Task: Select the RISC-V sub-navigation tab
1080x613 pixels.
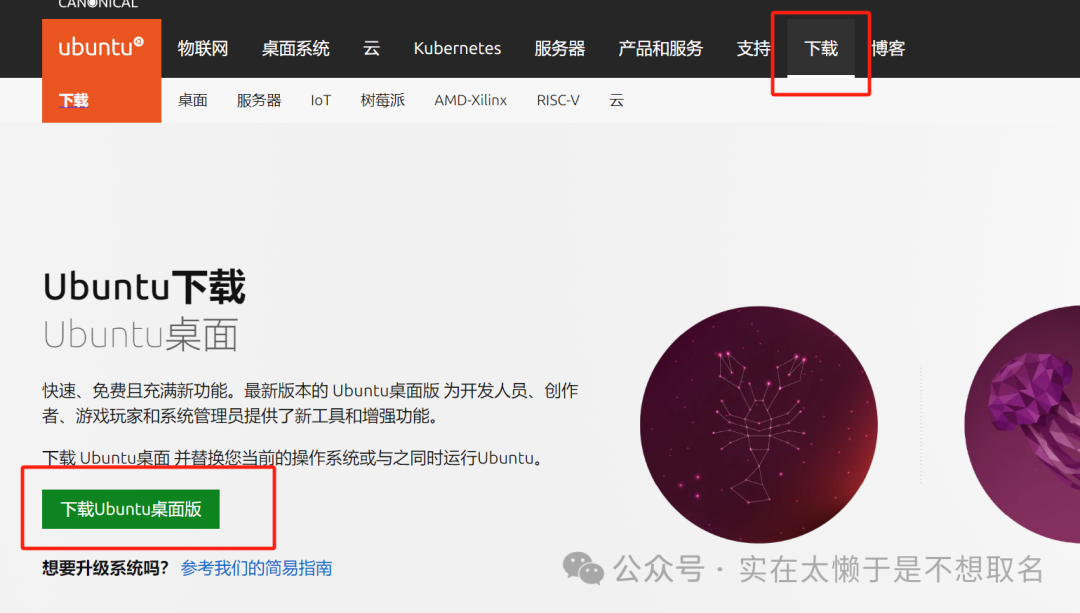Action: pyautogui.click(x=557, y=100)
